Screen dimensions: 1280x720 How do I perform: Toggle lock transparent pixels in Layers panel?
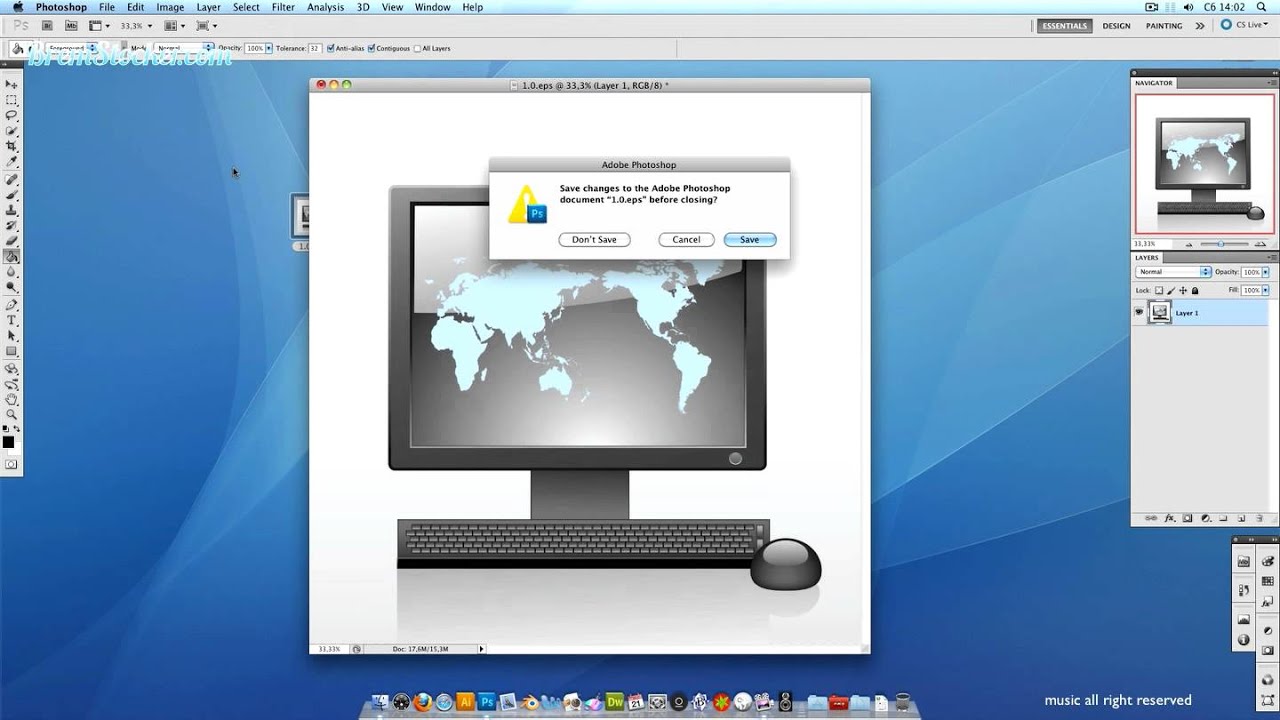(1159, 291)
